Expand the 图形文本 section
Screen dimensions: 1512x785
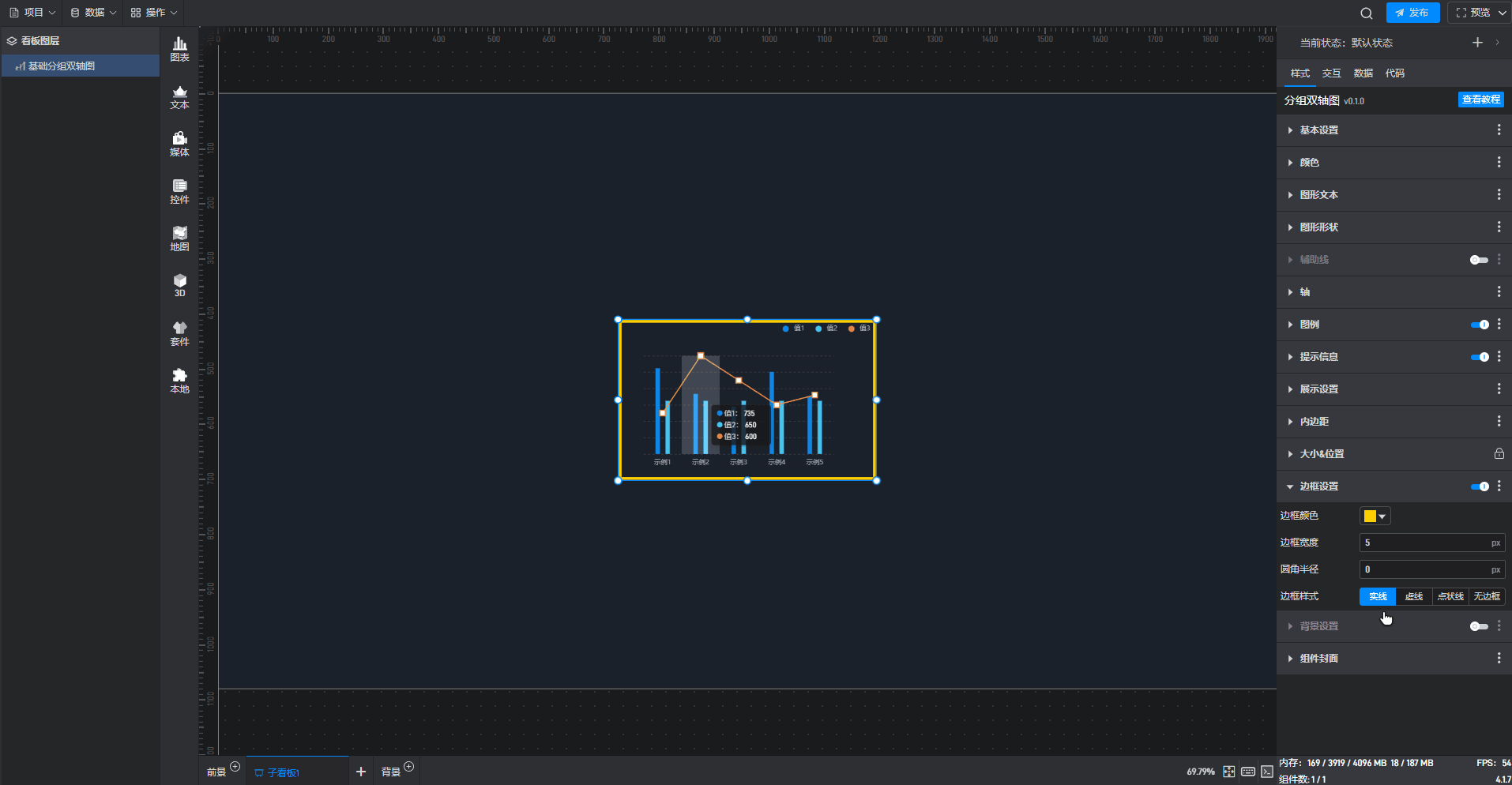tap(1318, 195)
